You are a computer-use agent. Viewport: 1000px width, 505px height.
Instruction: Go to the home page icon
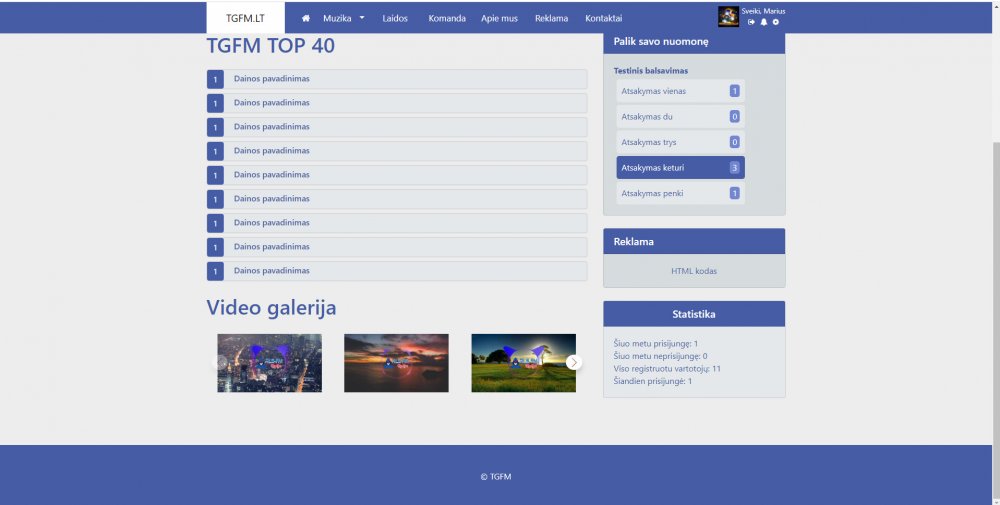click(306, 18)
